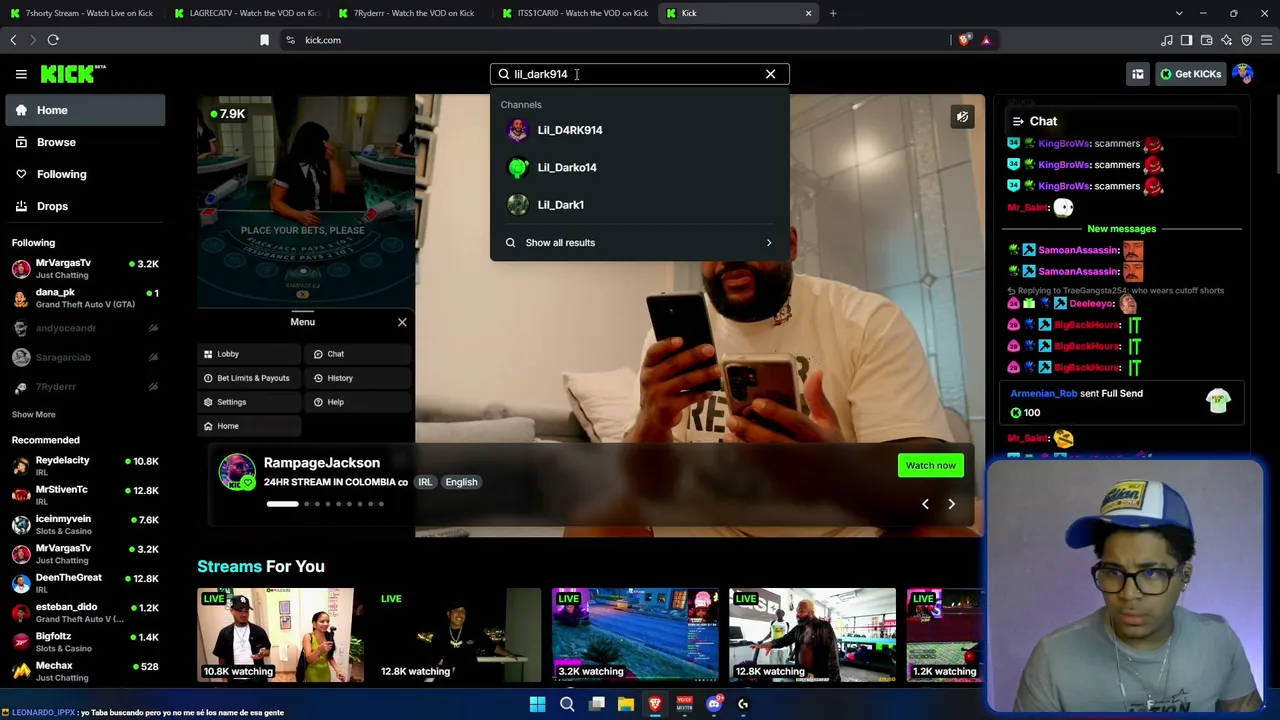Open Drops in the sidebar
Viewport: 1280px width, 720px height.
85,206
